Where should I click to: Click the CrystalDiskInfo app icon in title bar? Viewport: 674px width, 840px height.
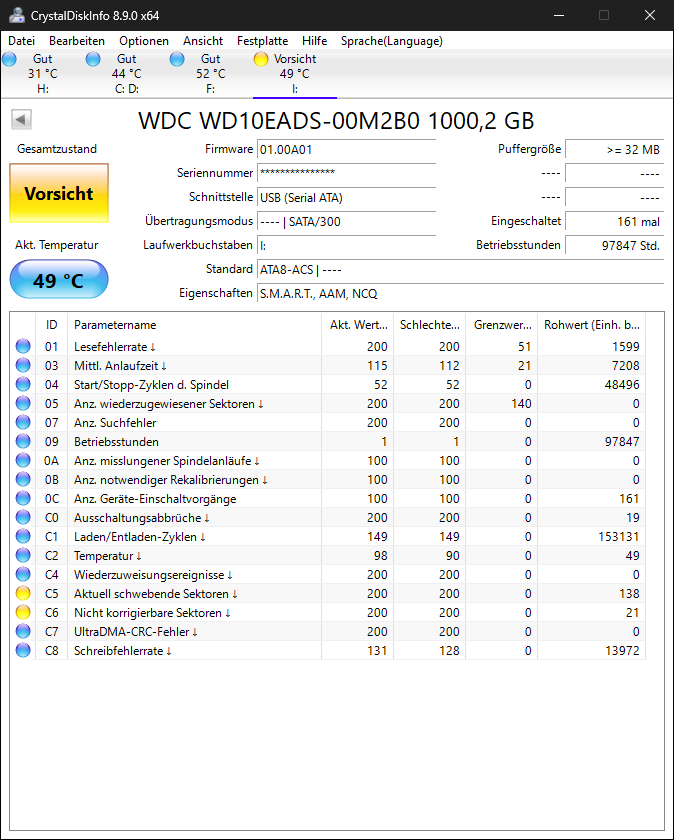click(x=16, y=15)
